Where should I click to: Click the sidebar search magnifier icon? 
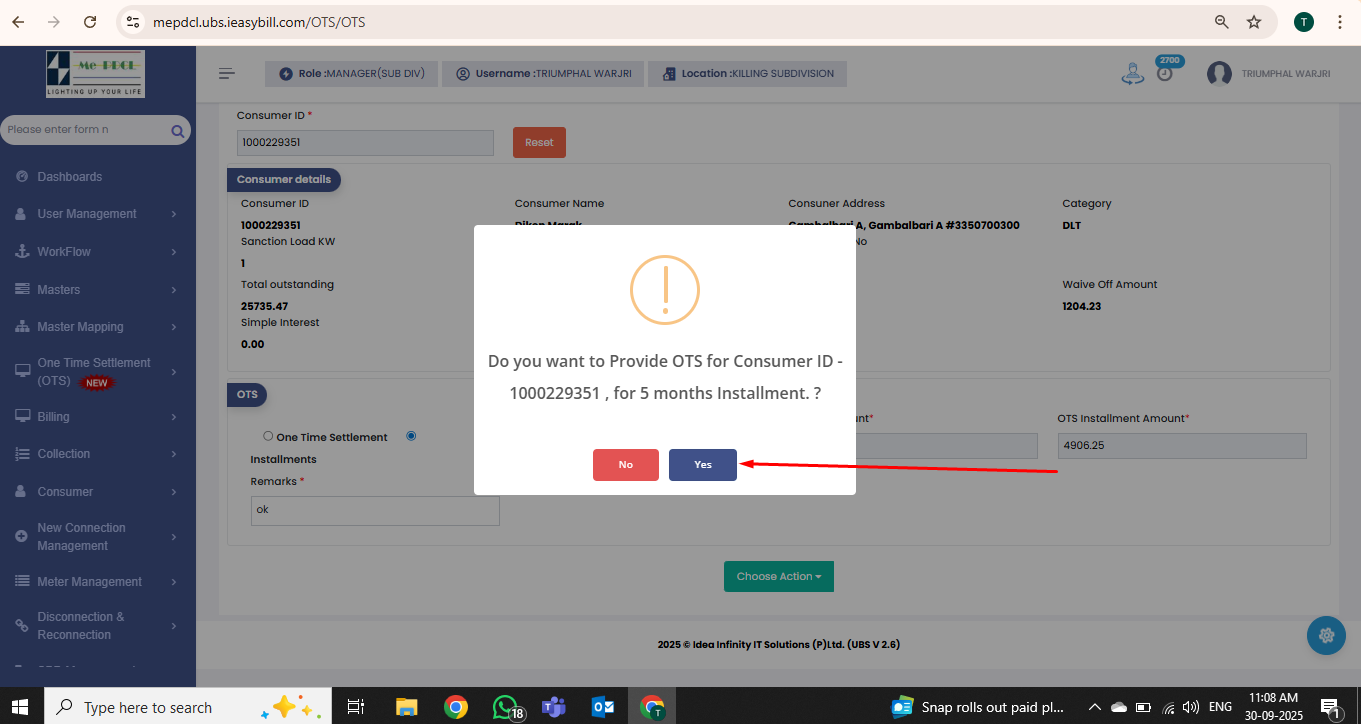(178, 131)
